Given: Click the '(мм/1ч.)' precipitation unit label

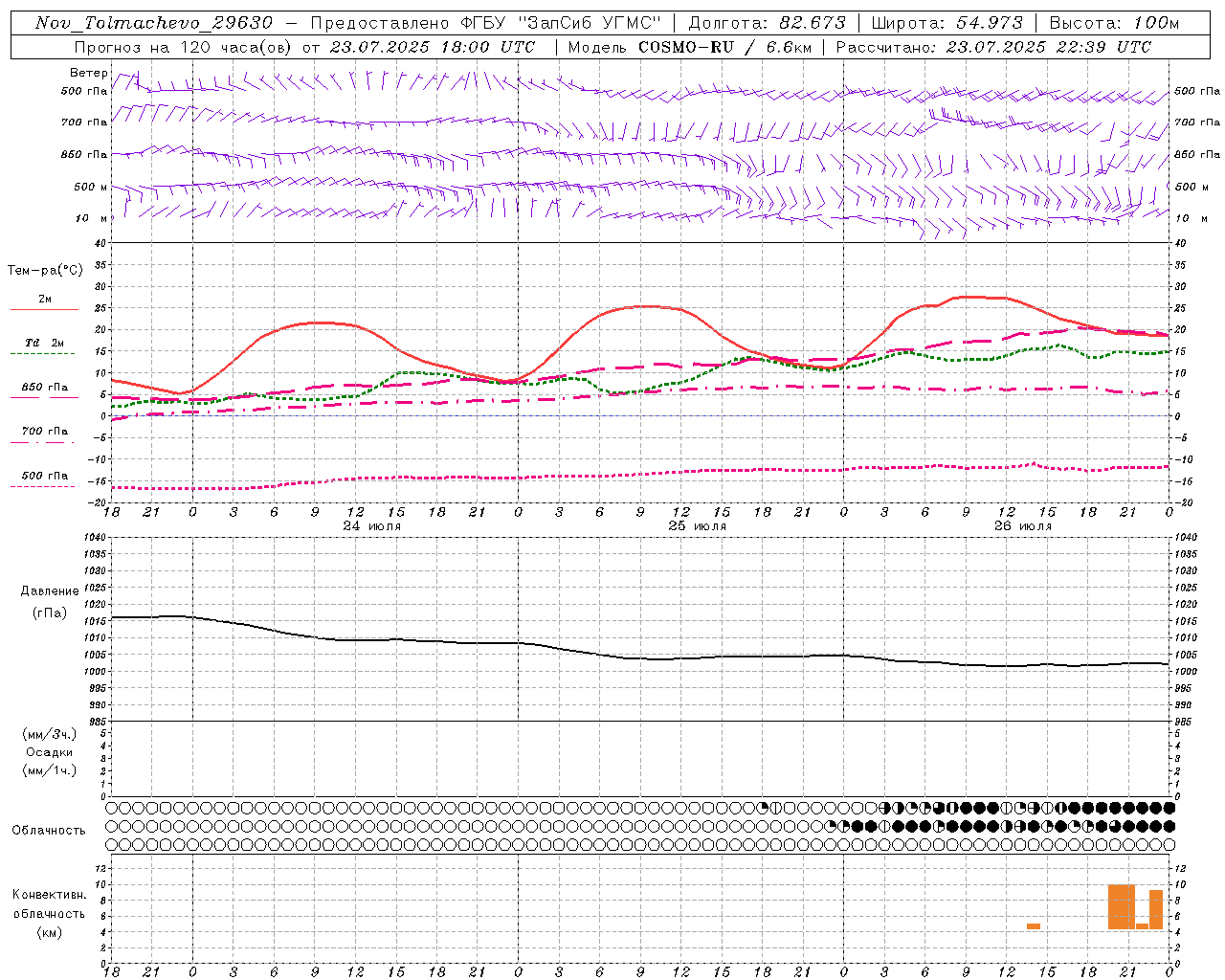Looking at the screenshot, I should pos(50,770).
